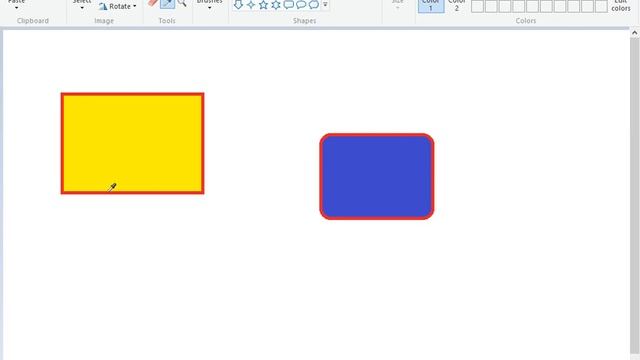
Task: Click inside the yellow rectangle on canvas
Action: pyautogui.click(x=133, y=143)
